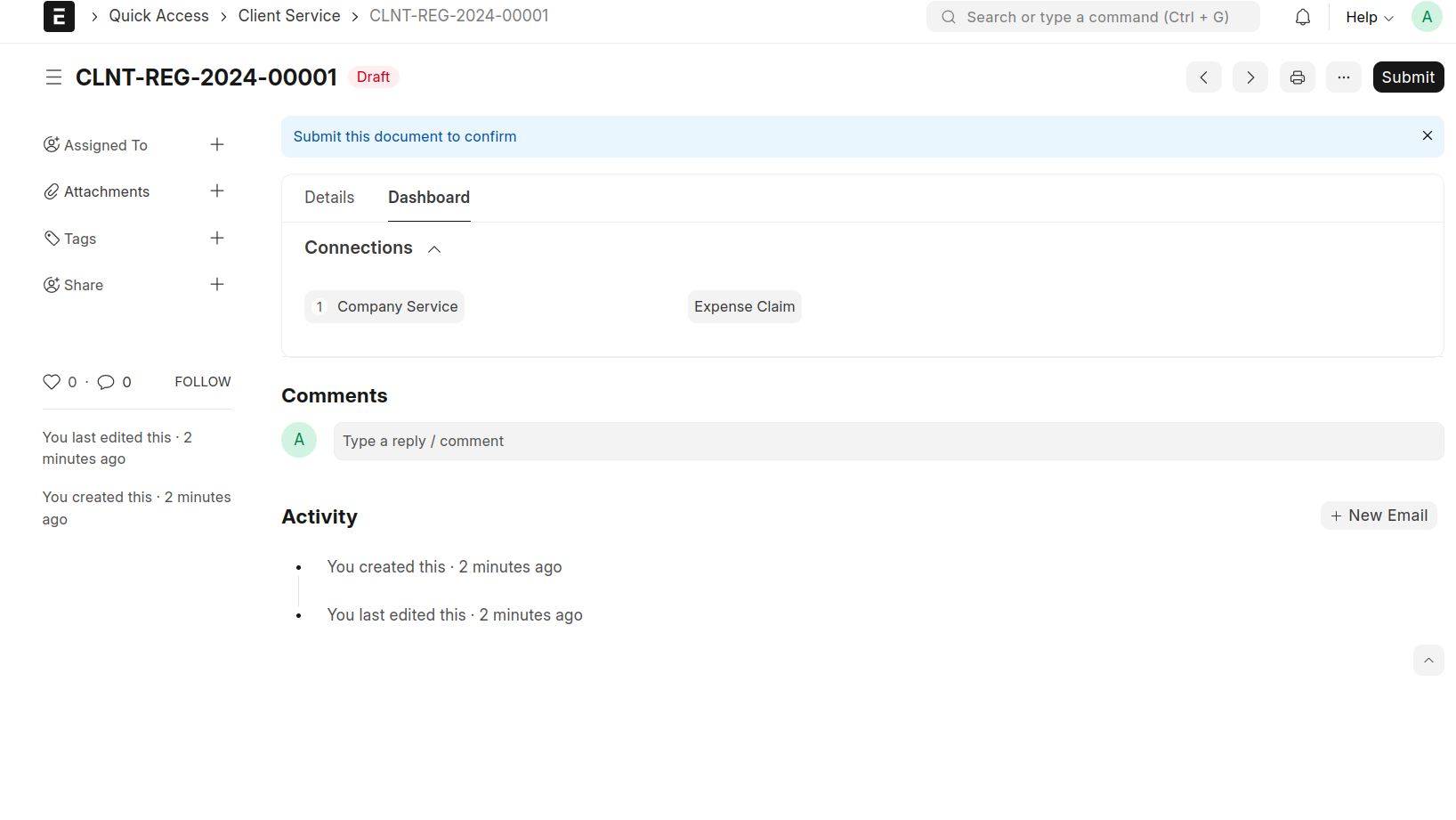Viewport: 1456px width, 820px height.
Task: Toggle sidebar with hamburger icon
Action: click(x=53, y=77)
